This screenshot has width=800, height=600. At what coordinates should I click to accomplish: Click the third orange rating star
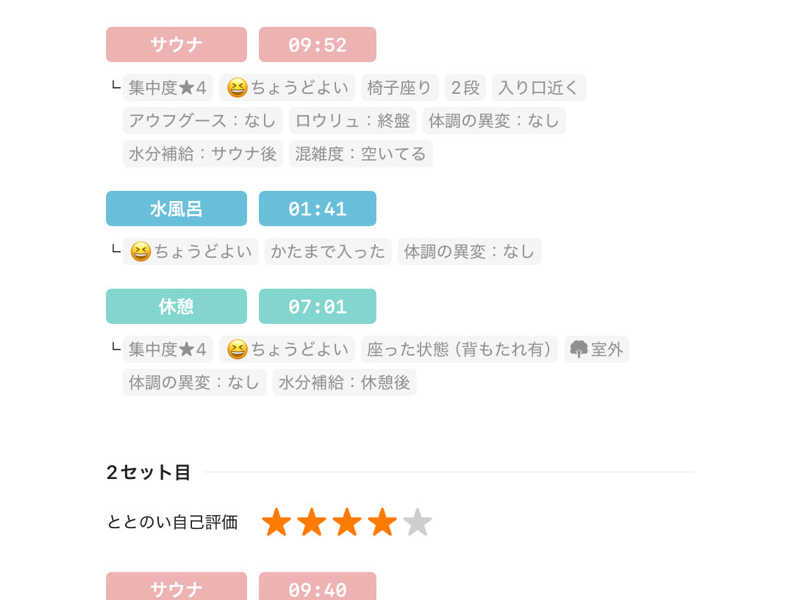(347, 522)
